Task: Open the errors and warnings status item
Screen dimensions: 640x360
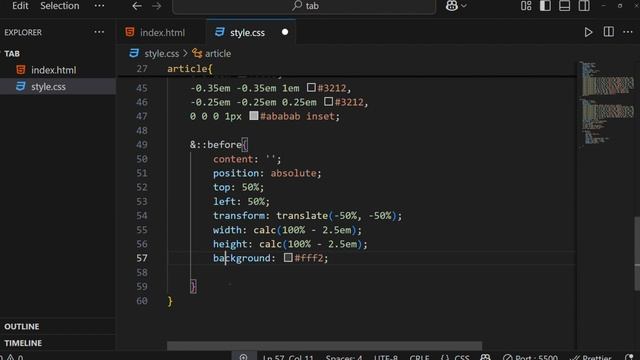Action: [11, 357]
